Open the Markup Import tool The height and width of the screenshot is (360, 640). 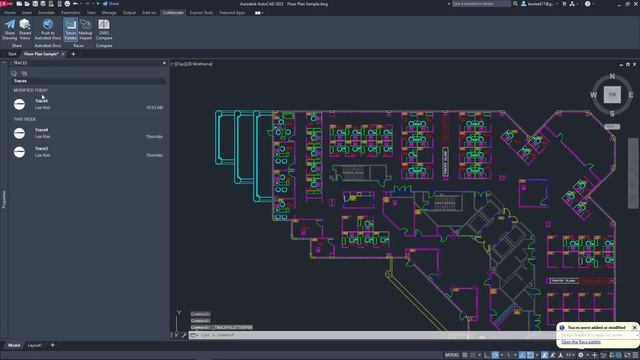tap(85, 29)
